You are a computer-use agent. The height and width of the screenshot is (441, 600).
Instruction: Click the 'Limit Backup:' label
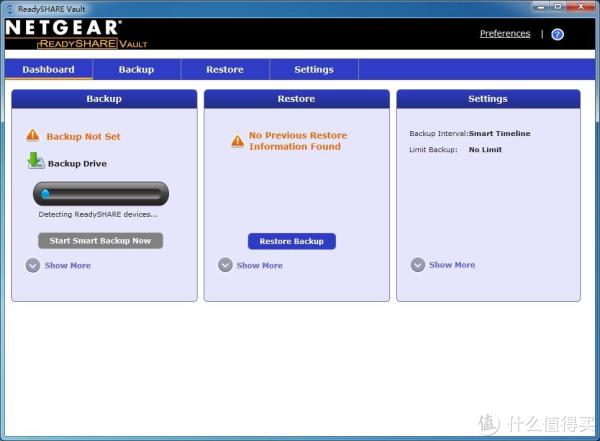click(x=433, y=150)
